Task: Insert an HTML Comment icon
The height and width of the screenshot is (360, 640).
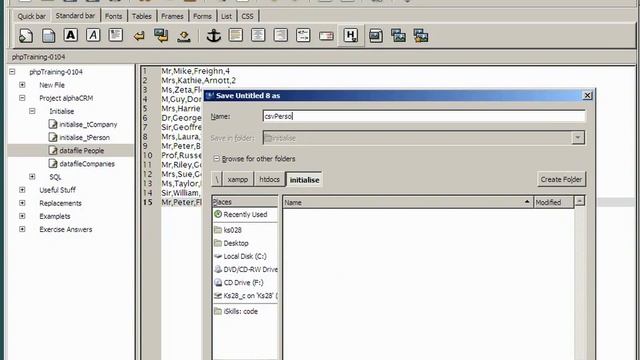Action: click(x=303, y=35)
